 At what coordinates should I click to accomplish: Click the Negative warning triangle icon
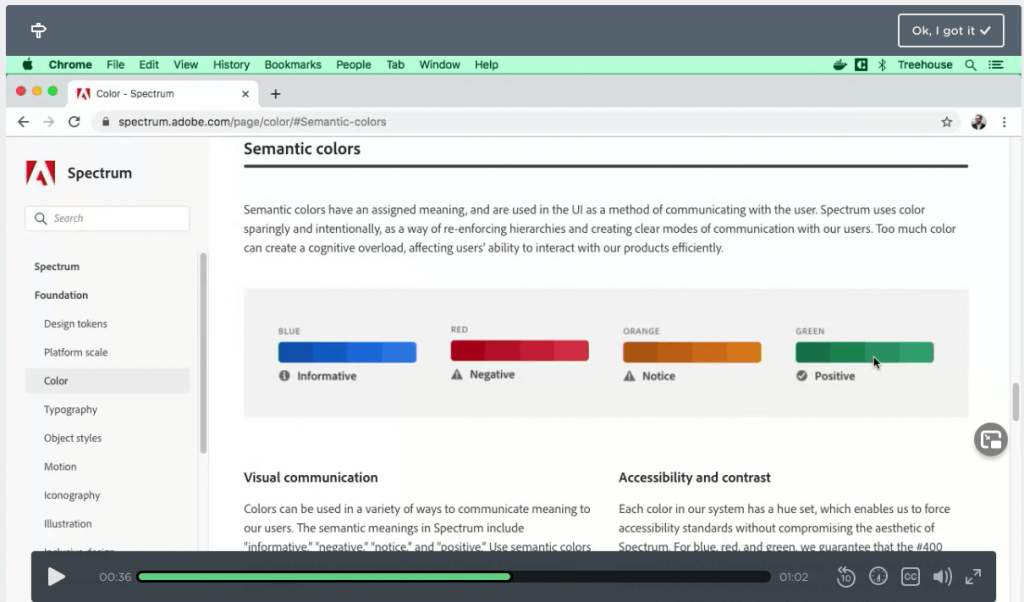[x=457, y=375]
